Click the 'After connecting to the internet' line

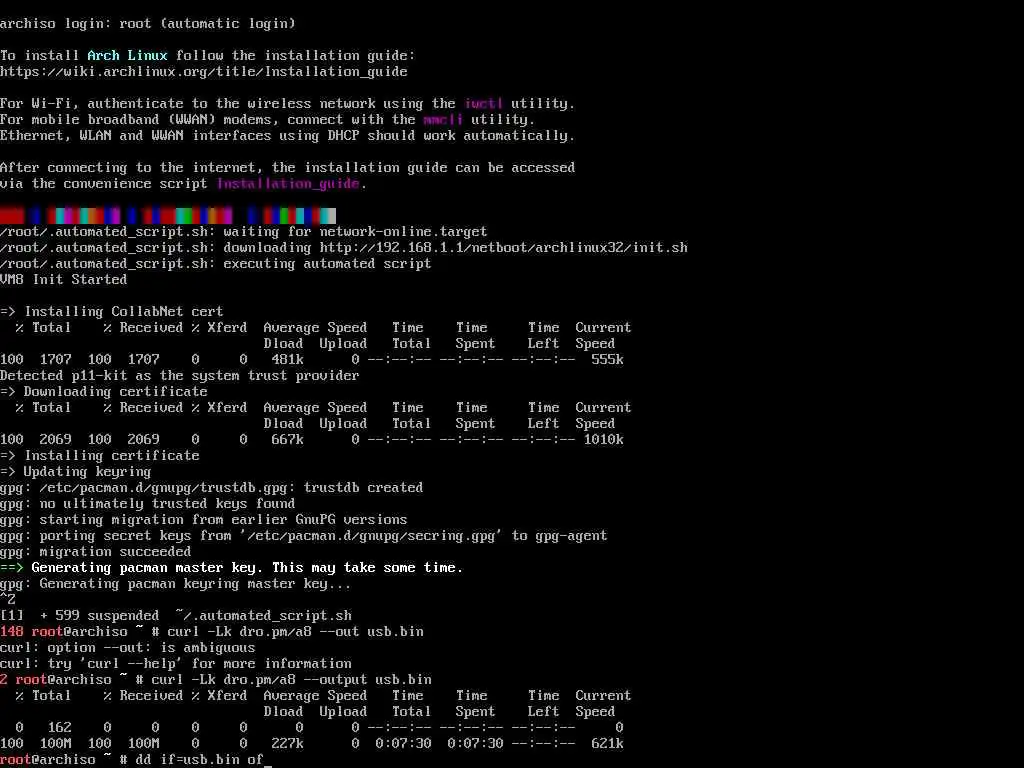point(287,168)
